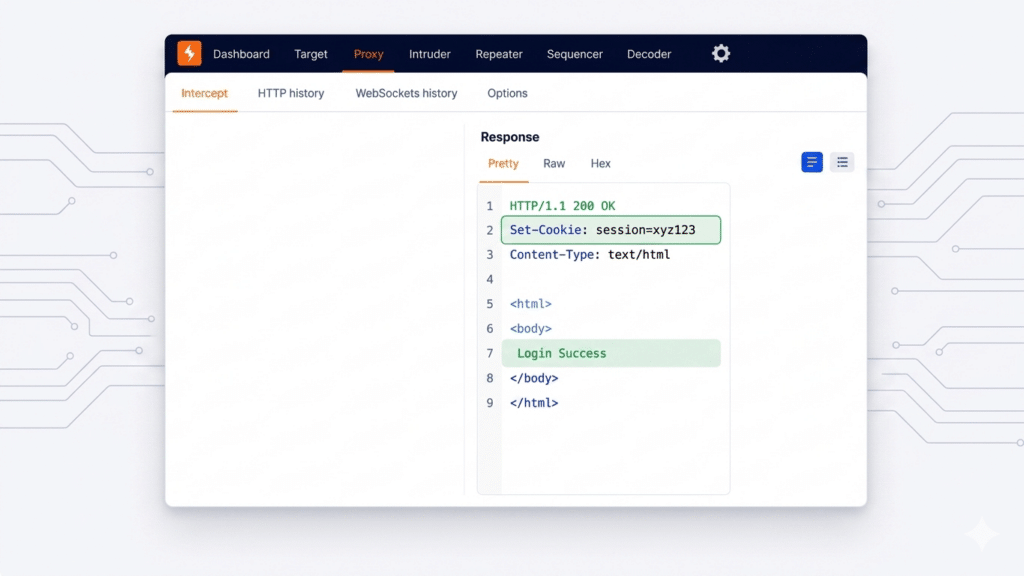This screenshot has height=576, width=1024.
Task: Select the Proxy tab
Action: coord(368,54)
